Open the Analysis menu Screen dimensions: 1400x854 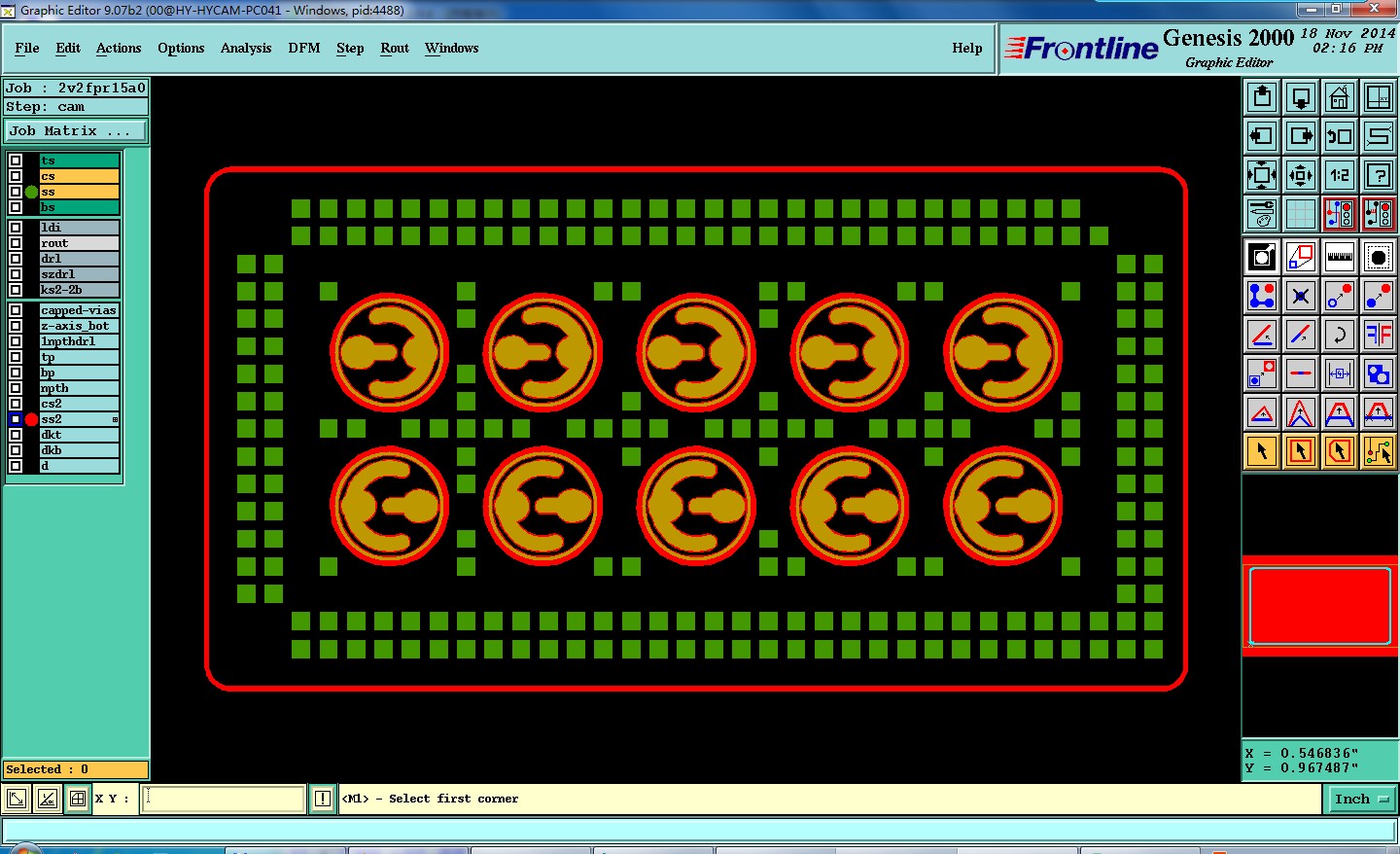246,48
